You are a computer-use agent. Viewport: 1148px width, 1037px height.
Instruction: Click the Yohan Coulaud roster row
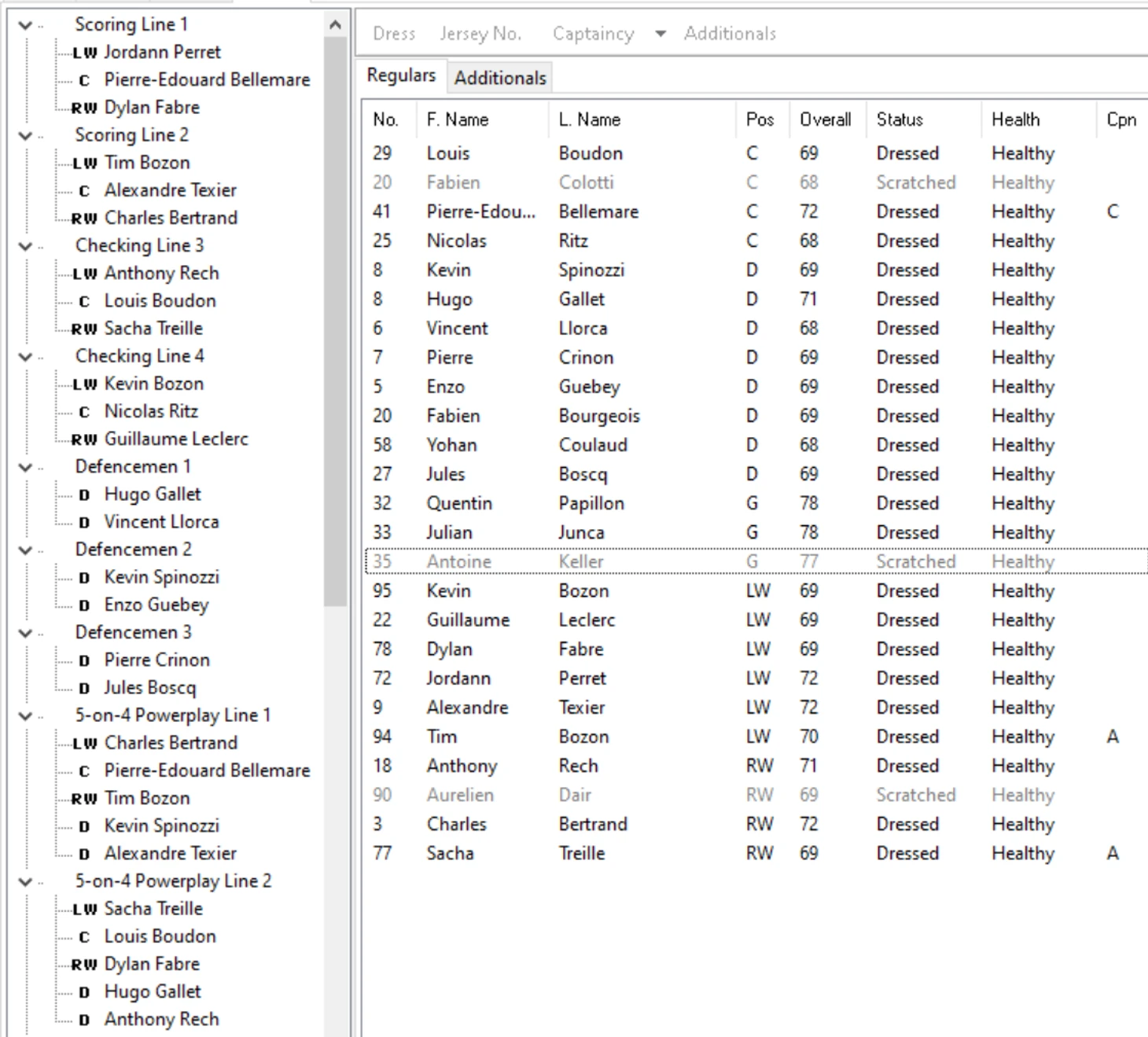click(756, 445)
